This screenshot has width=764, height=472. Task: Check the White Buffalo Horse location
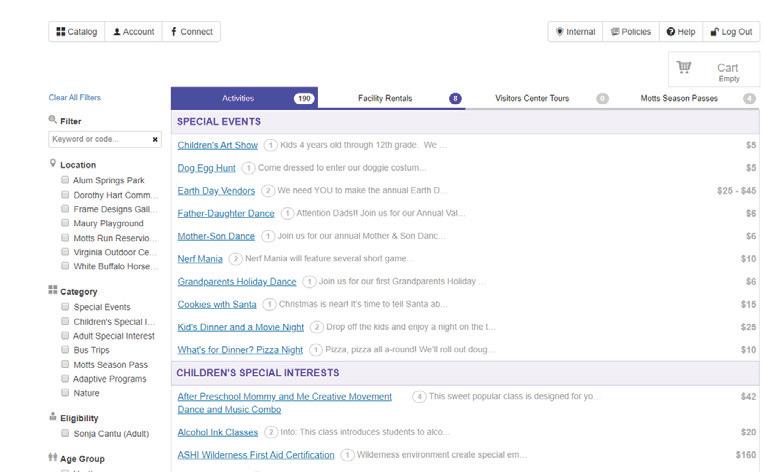[65, 266]
